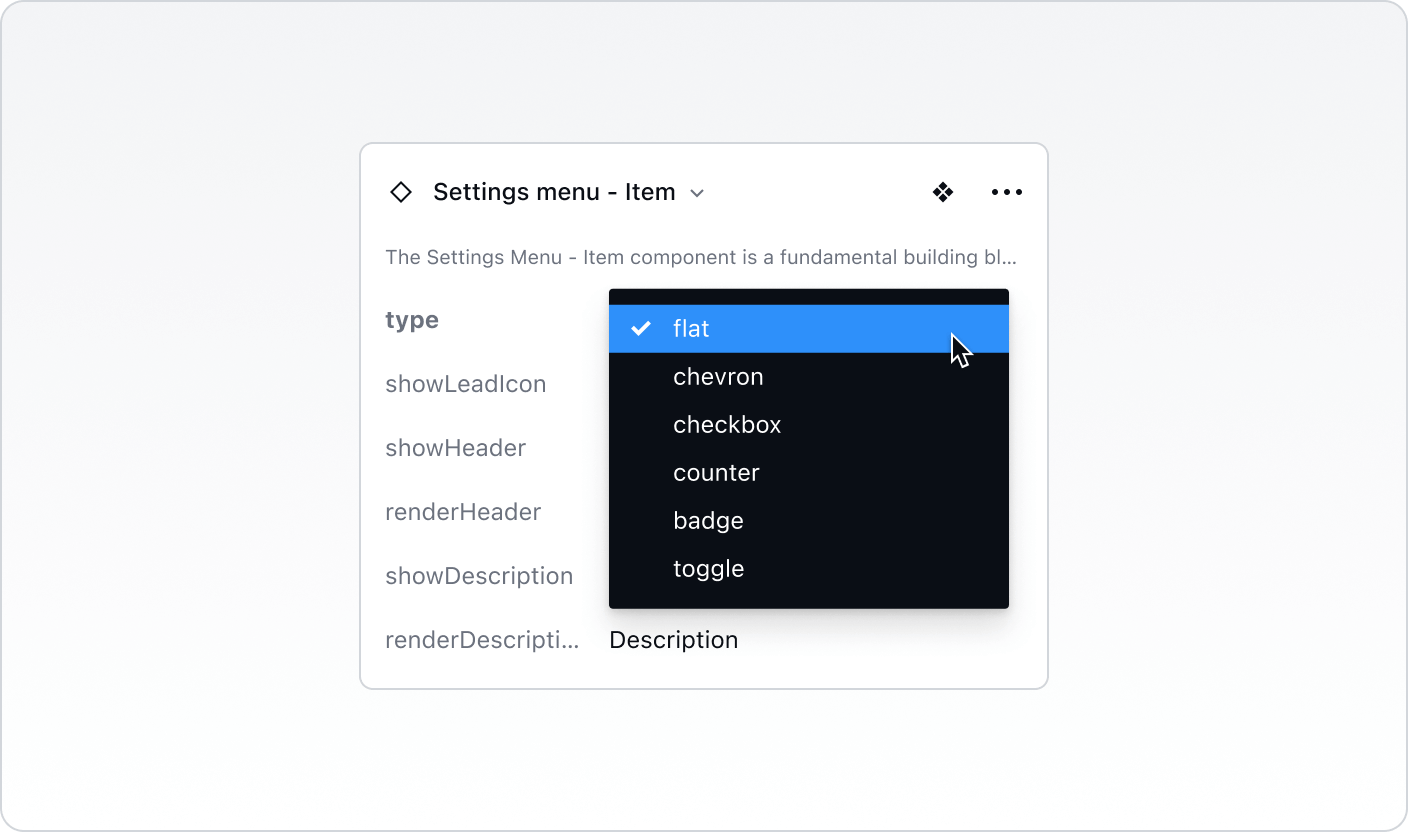Image resolution: width=1408 pixels, height=832 pixels.
Task: Click the truncated component description text
Action: tap(701, 257)
